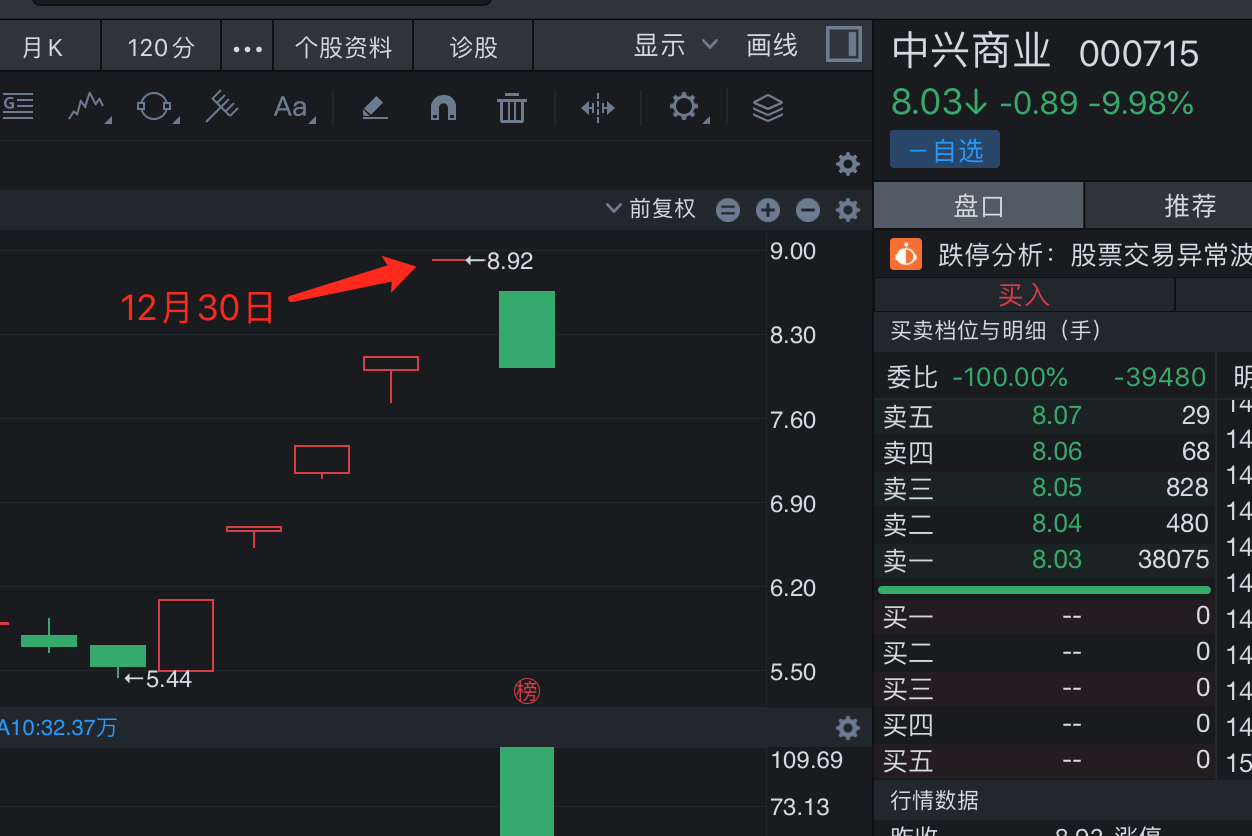Click the 画线 drawing toggle
The height and width of the screenshot is (836, 1252).
[772, 45]
